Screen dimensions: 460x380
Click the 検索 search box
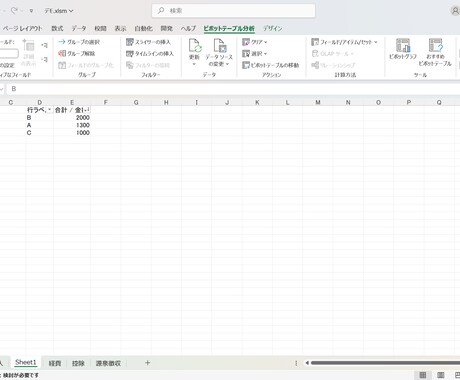coord(233,11)
